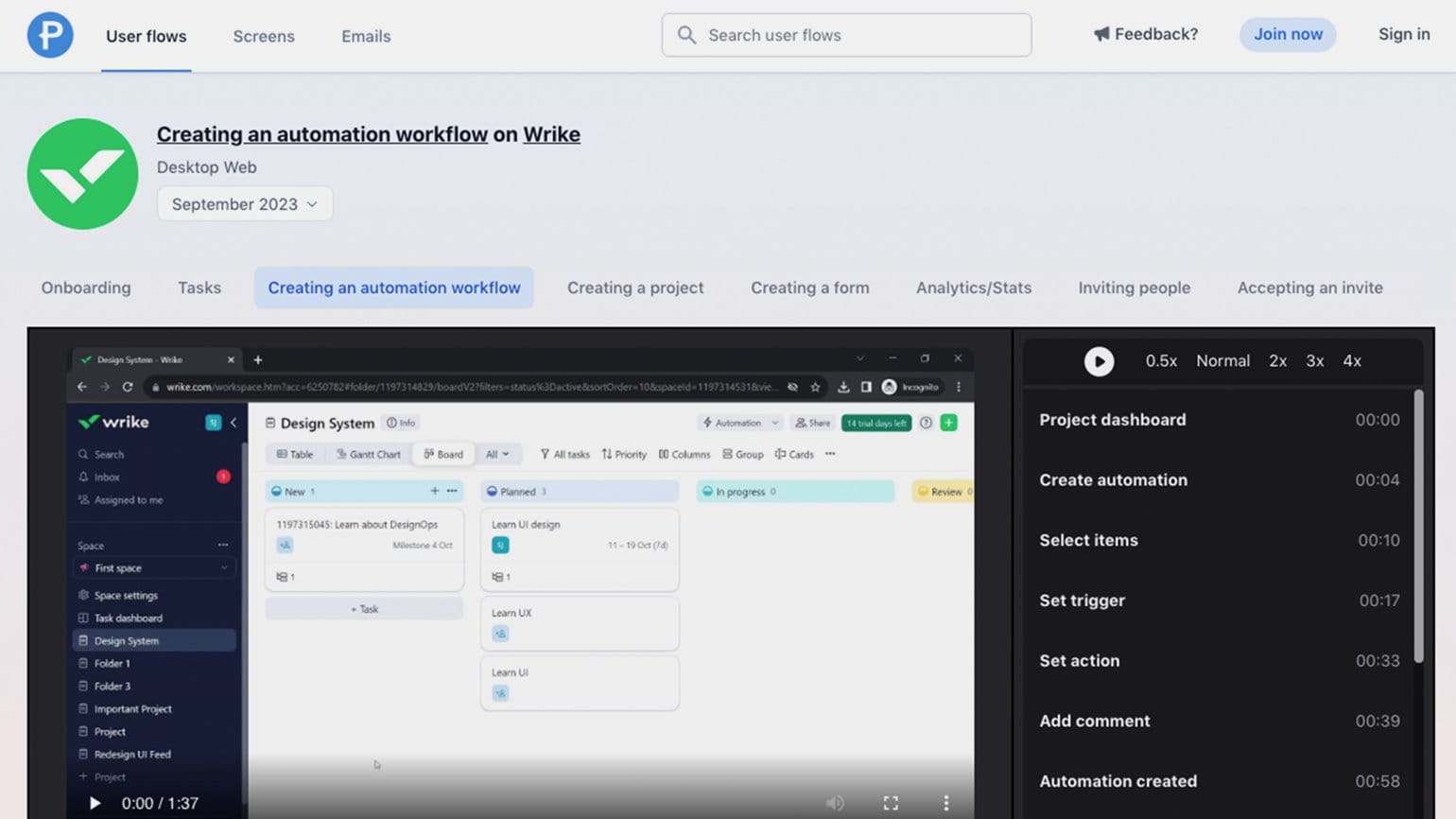Open the video more options menu

[x=945, y=803]
